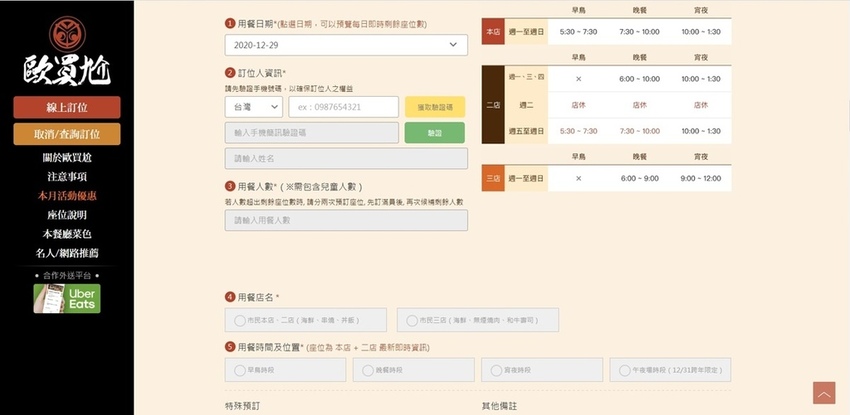Open the dining date dropdown showing 2020-12-29

pos(346,45)
